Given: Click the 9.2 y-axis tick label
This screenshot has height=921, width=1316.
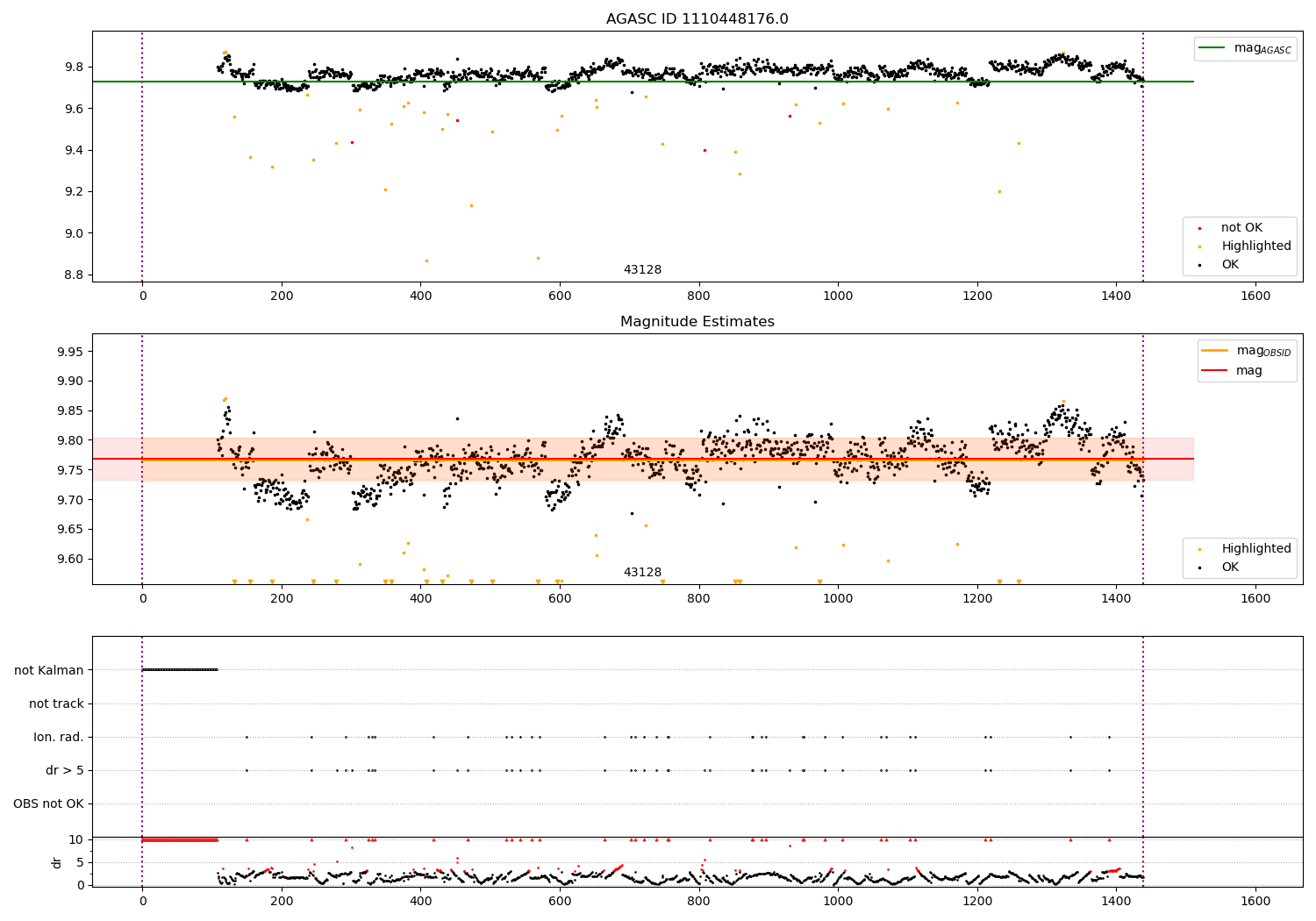Looking at the screenshot, I should [x=73, y=192].
